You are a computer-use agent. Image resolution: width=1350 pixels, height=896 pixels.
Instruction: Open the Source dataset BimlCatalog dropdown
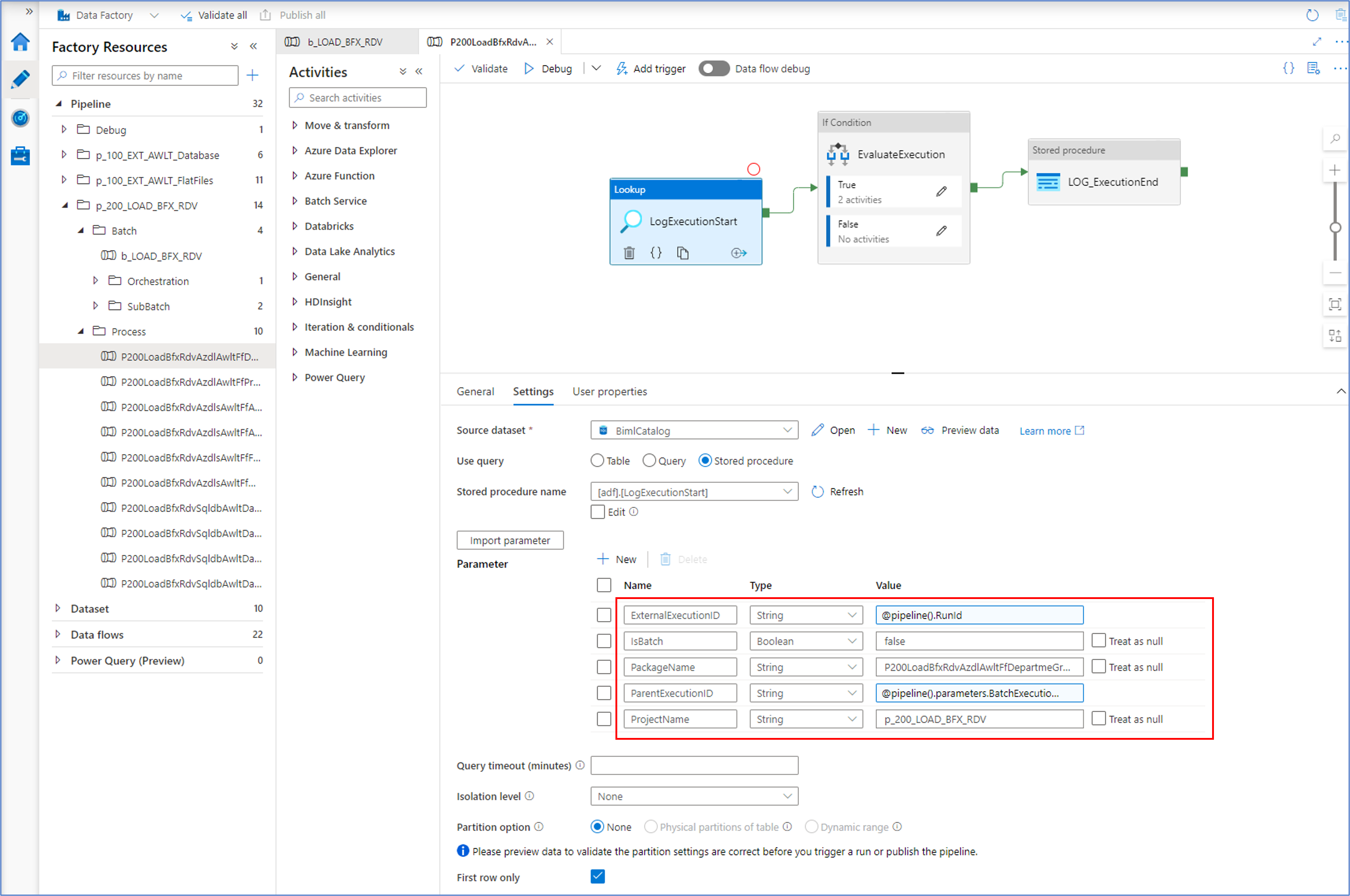click(694, 430)
